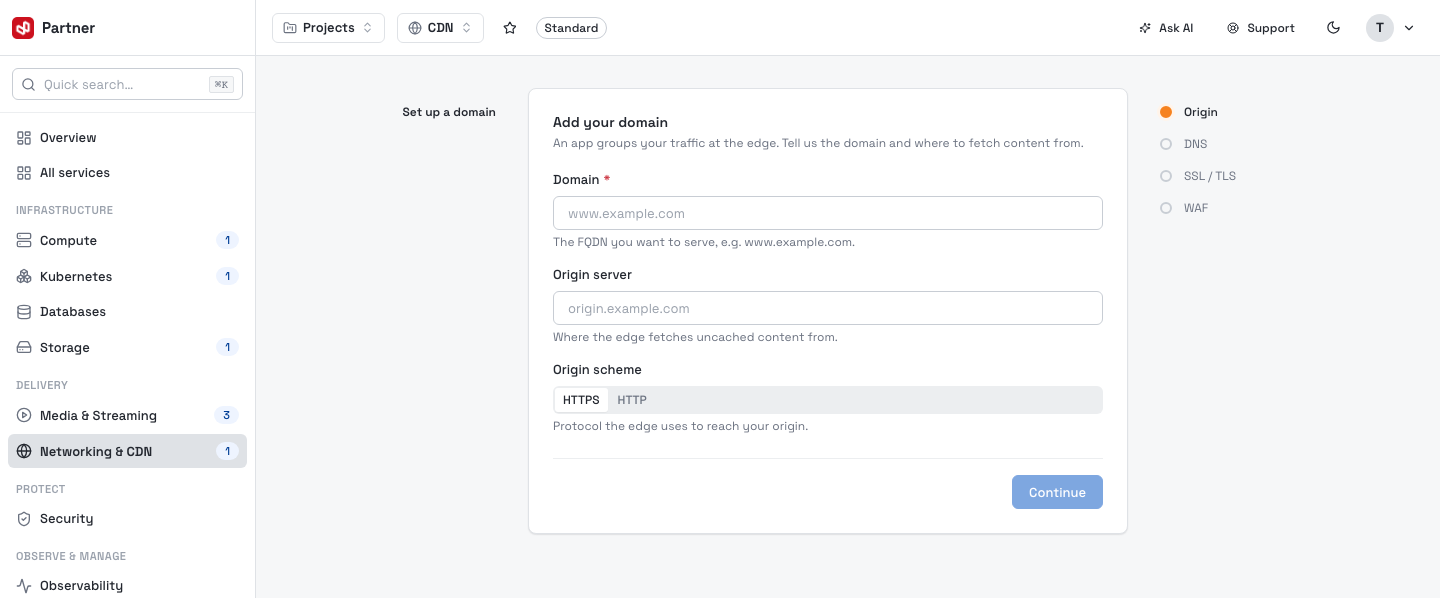Click the Support link text
The image size is (1440, 598).
point(1271,28)
